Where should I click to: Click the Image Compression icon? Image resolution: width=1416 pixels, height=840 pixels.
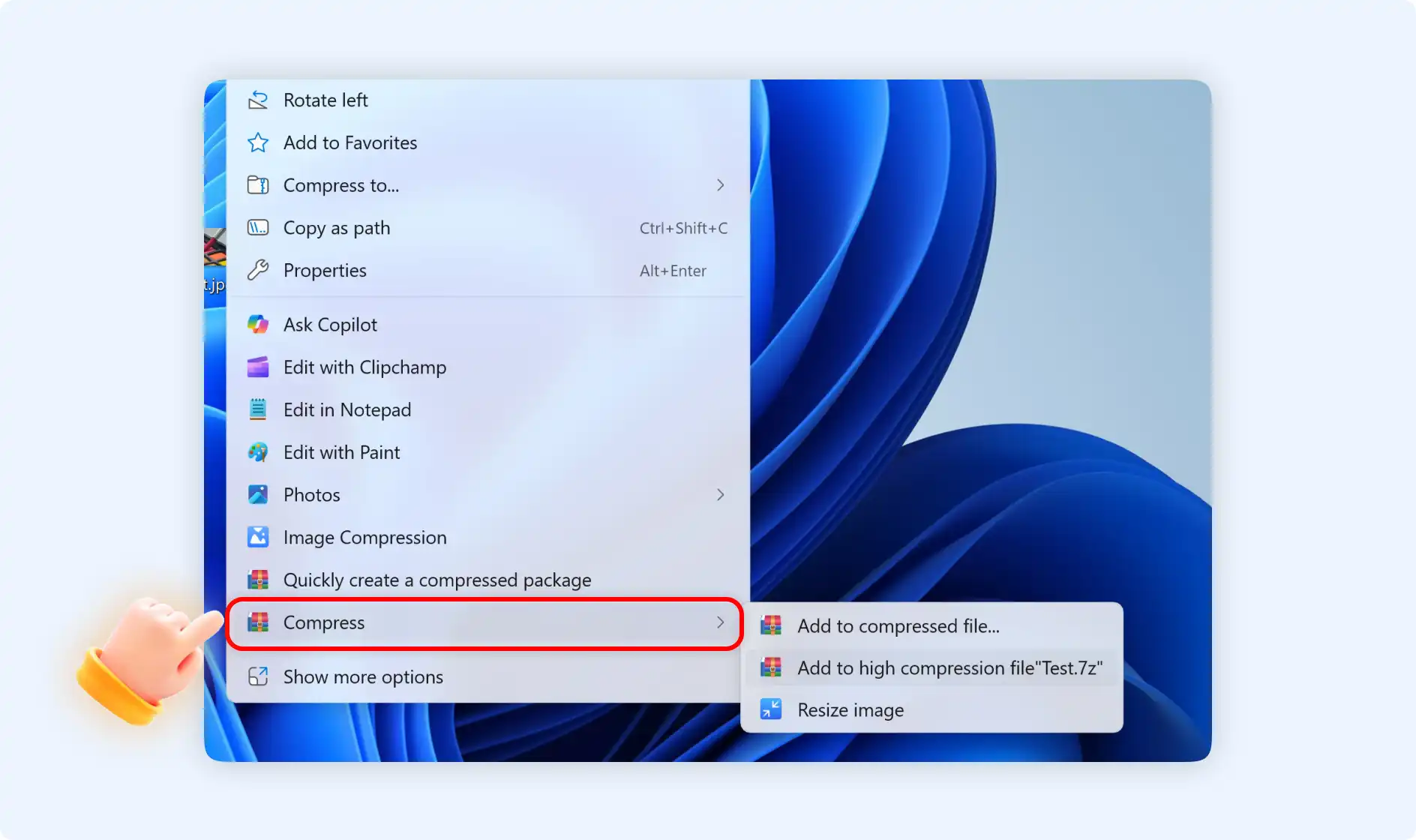[x=258, y=537]
